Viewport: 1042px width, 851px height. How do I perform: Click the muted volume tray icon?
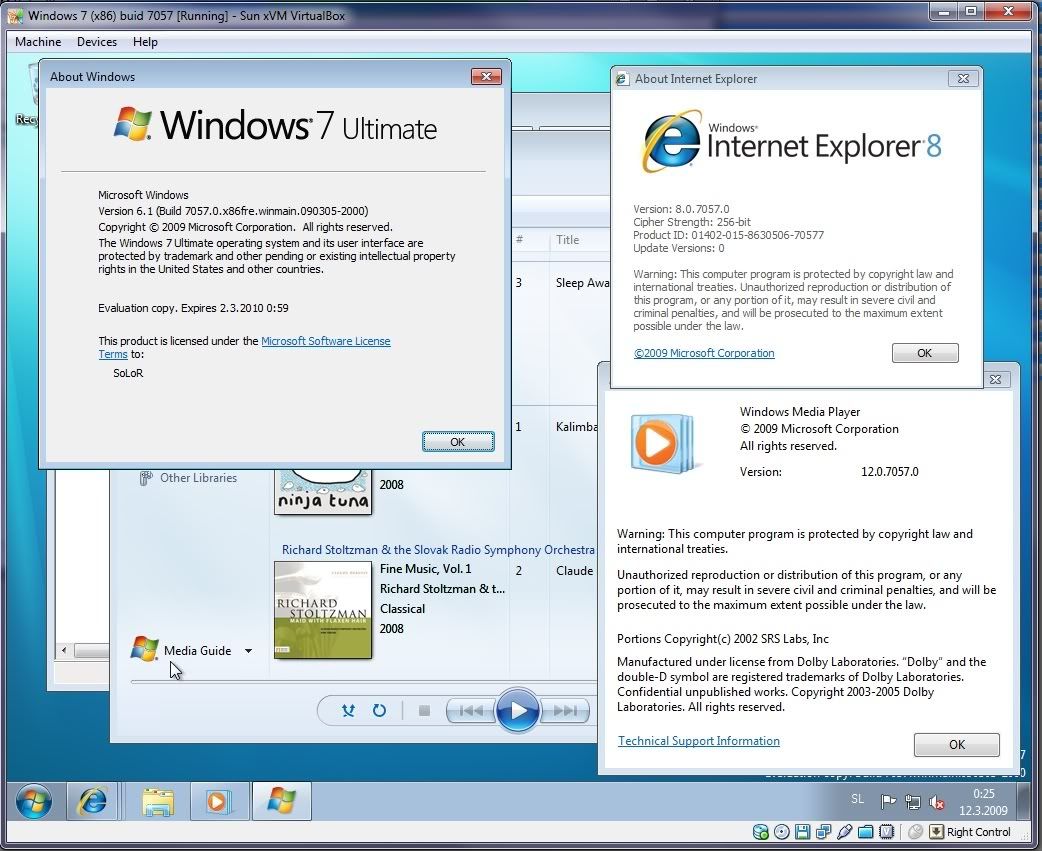point(937,802)
